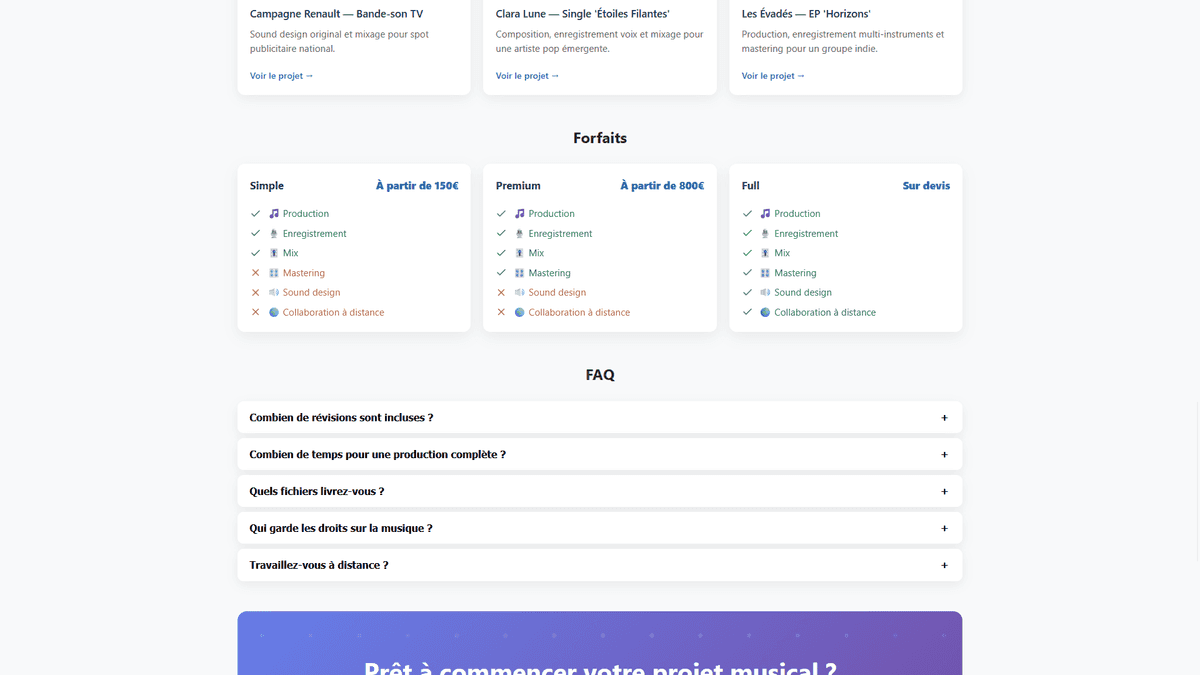The height and width of the screenshot is (675, 1200).
Task: Click the microphone icon in the Premium plan
Action: [520, 233]
